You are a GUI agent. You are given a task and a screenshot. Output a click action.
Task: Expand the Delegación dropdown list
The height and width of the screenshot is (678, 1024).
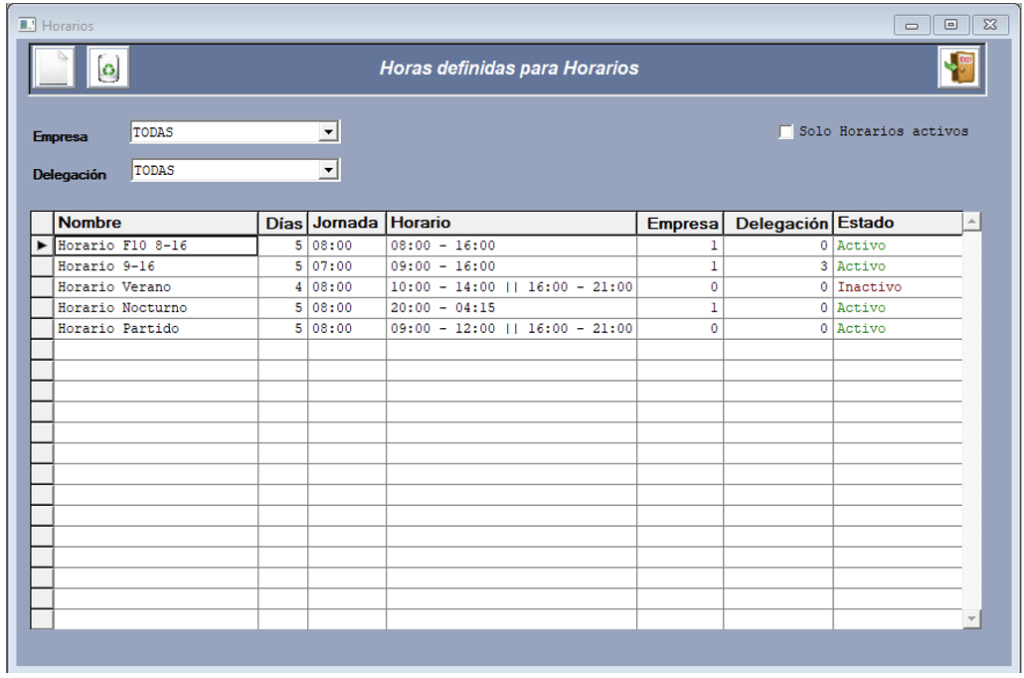pos(328,171)
